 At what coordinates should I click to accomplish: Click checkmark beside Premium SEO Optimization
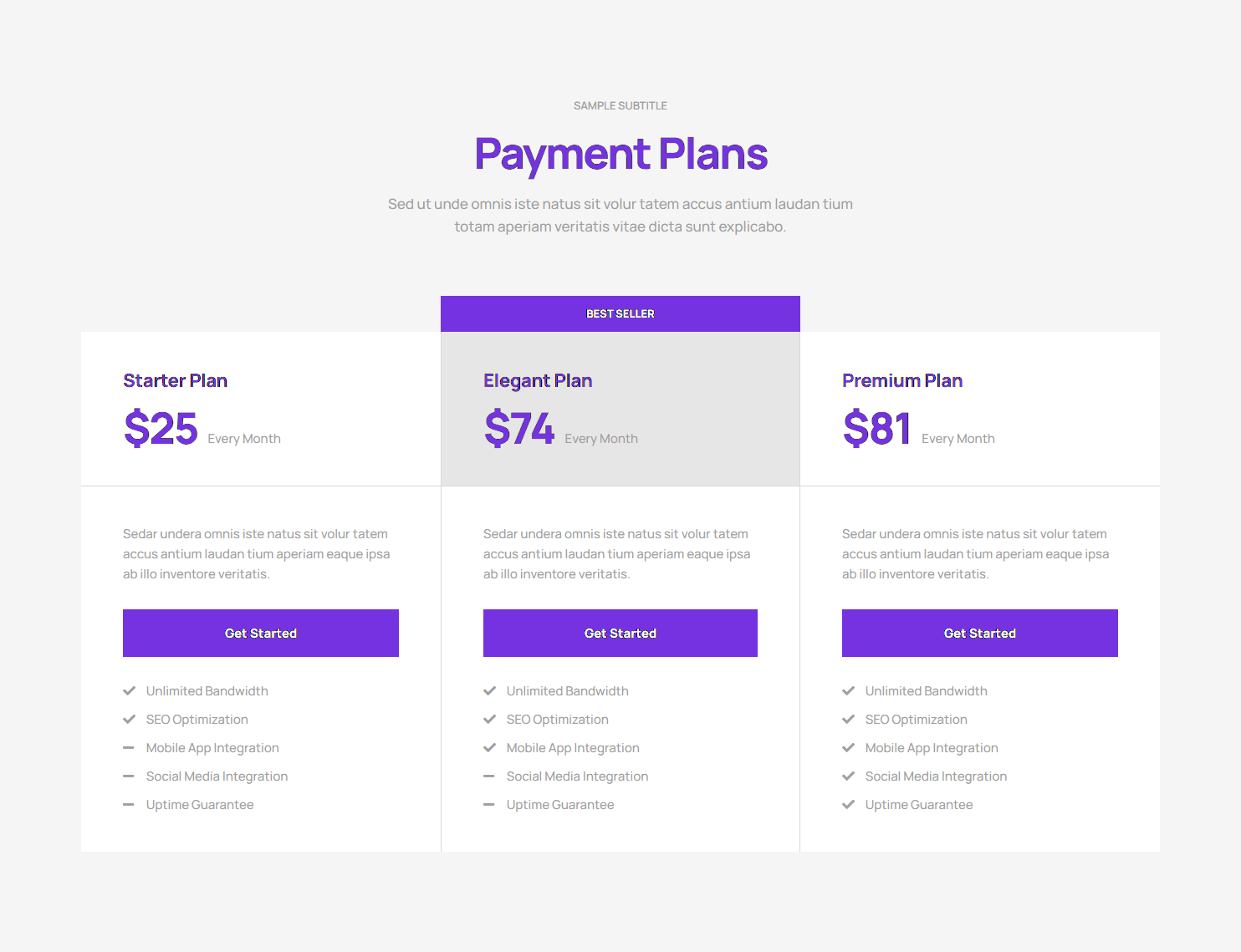[x=849, y=720]
